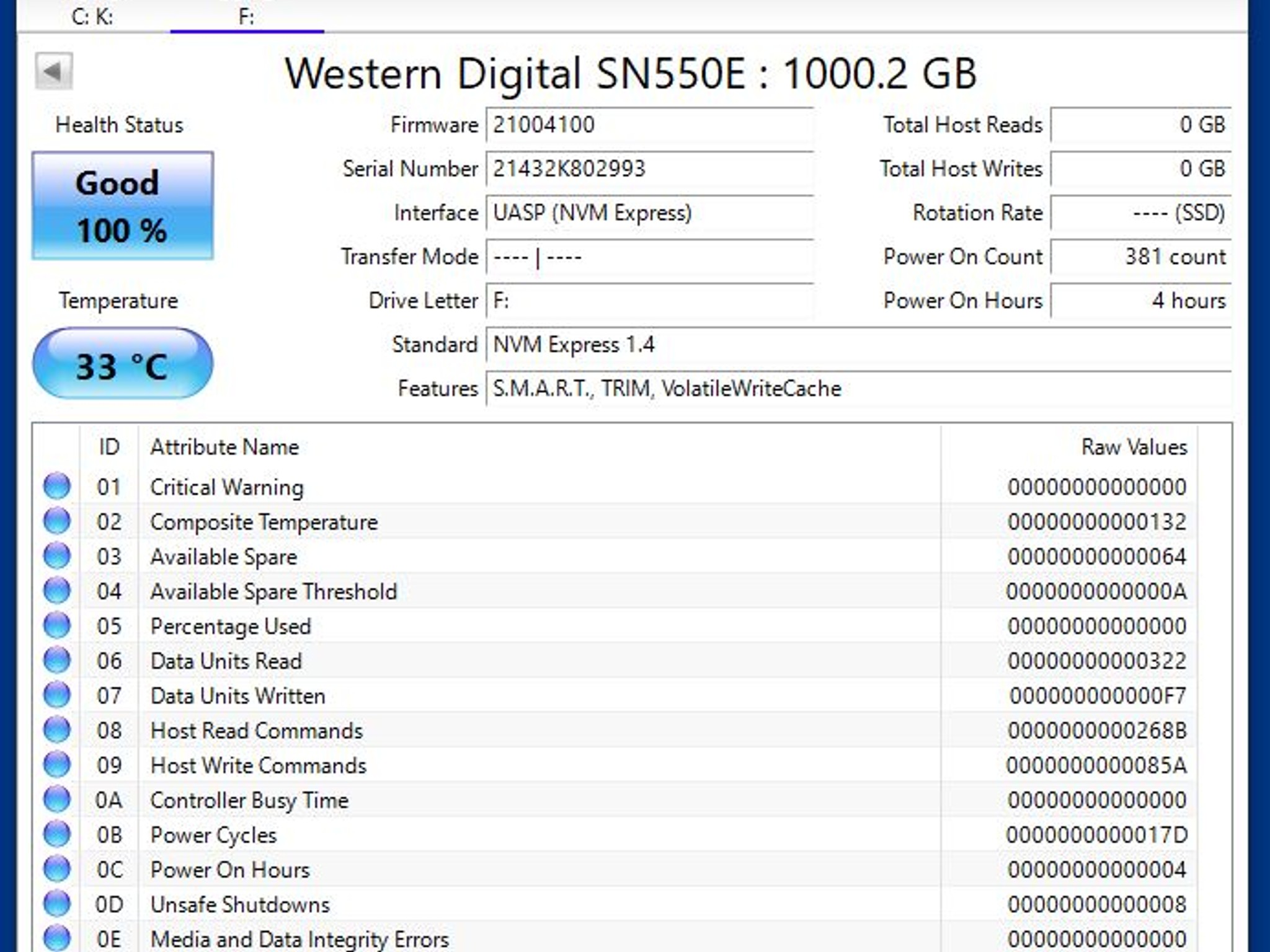1270x952 pixels.
Task: Select the Percentage Used attribute name
Action: (231, 627)
